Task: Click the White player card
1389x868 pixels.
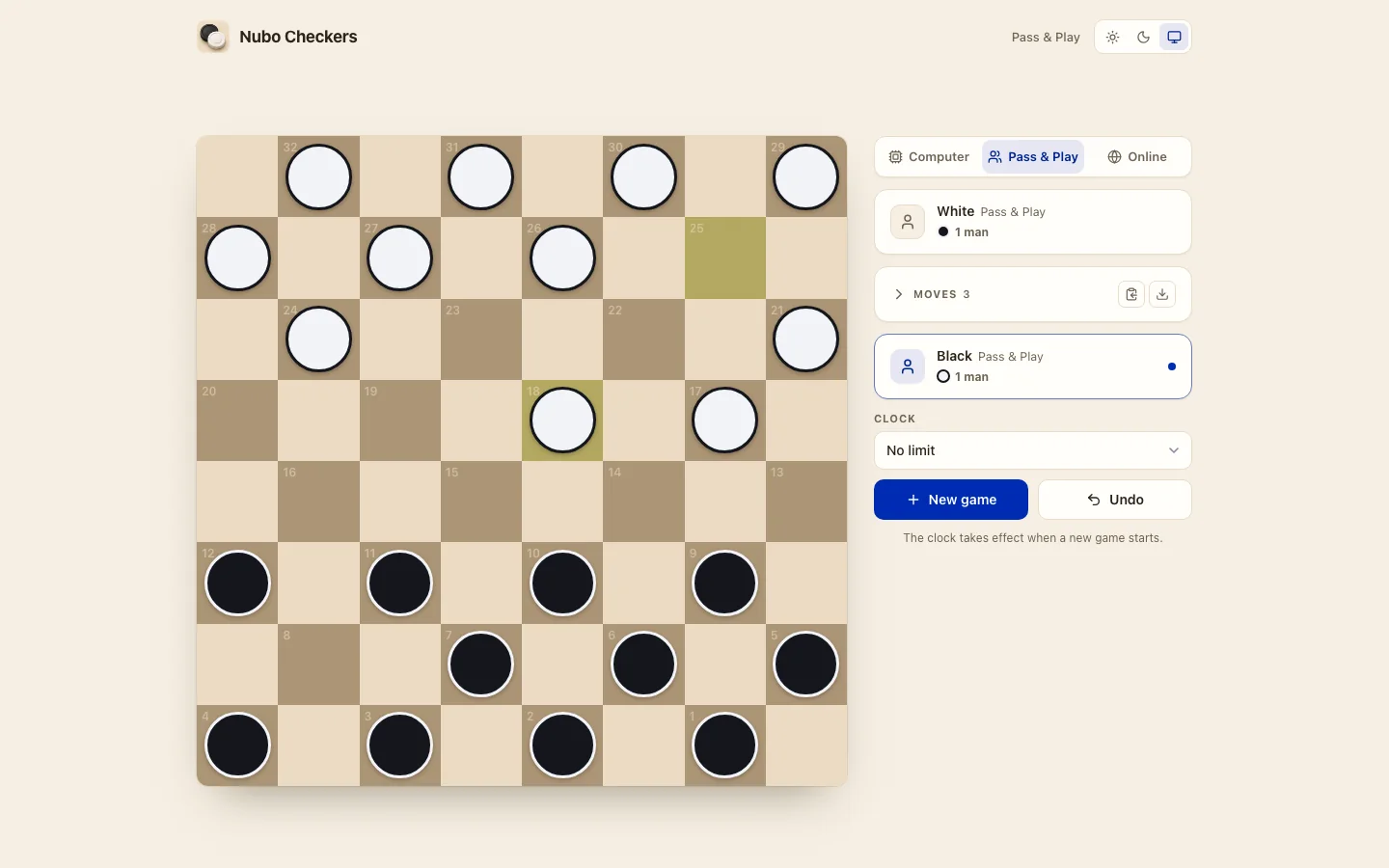Action: tap(1033, 222)
